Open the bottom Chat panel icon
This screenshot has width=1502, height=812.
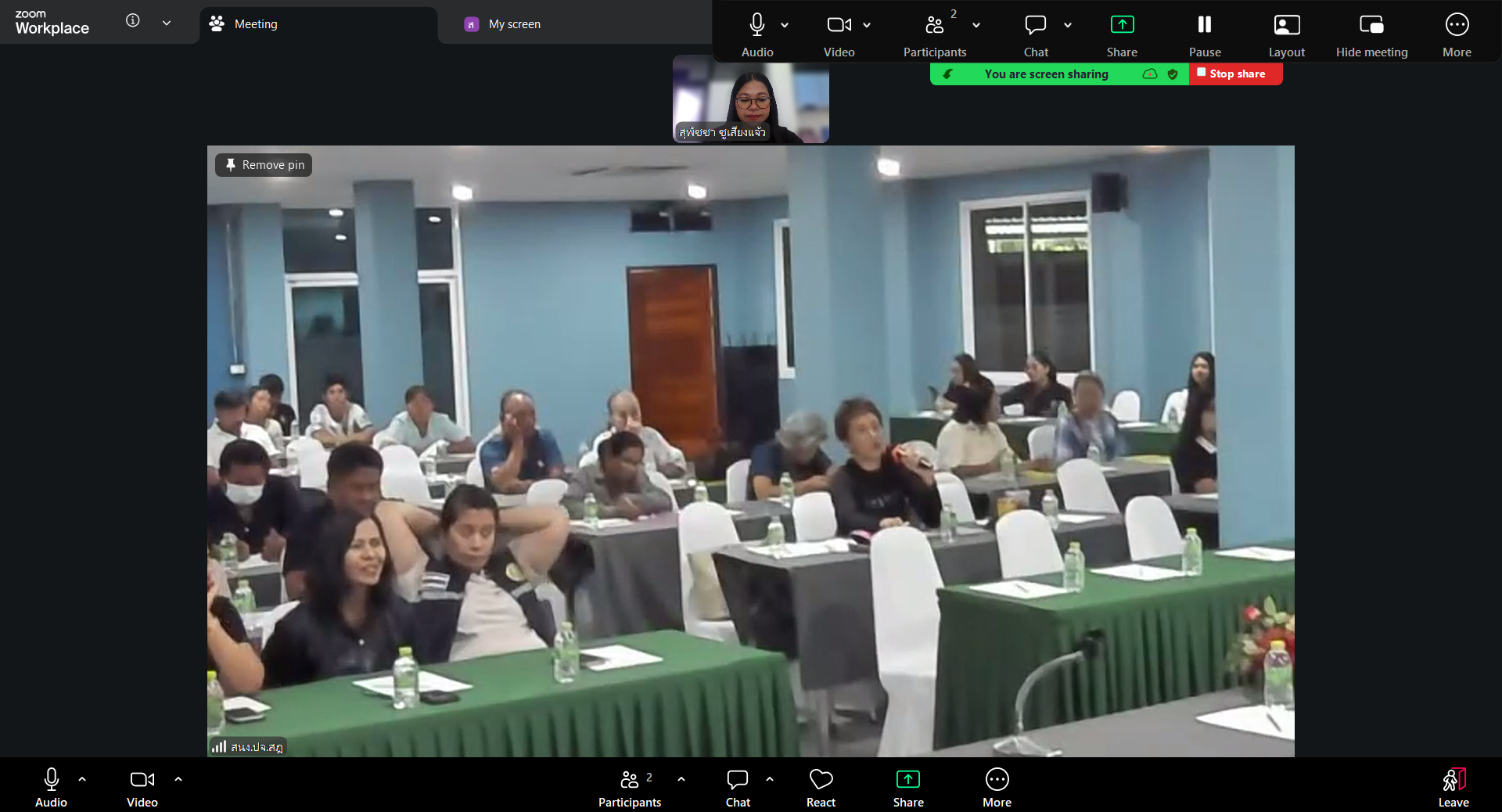pos(737,787)
